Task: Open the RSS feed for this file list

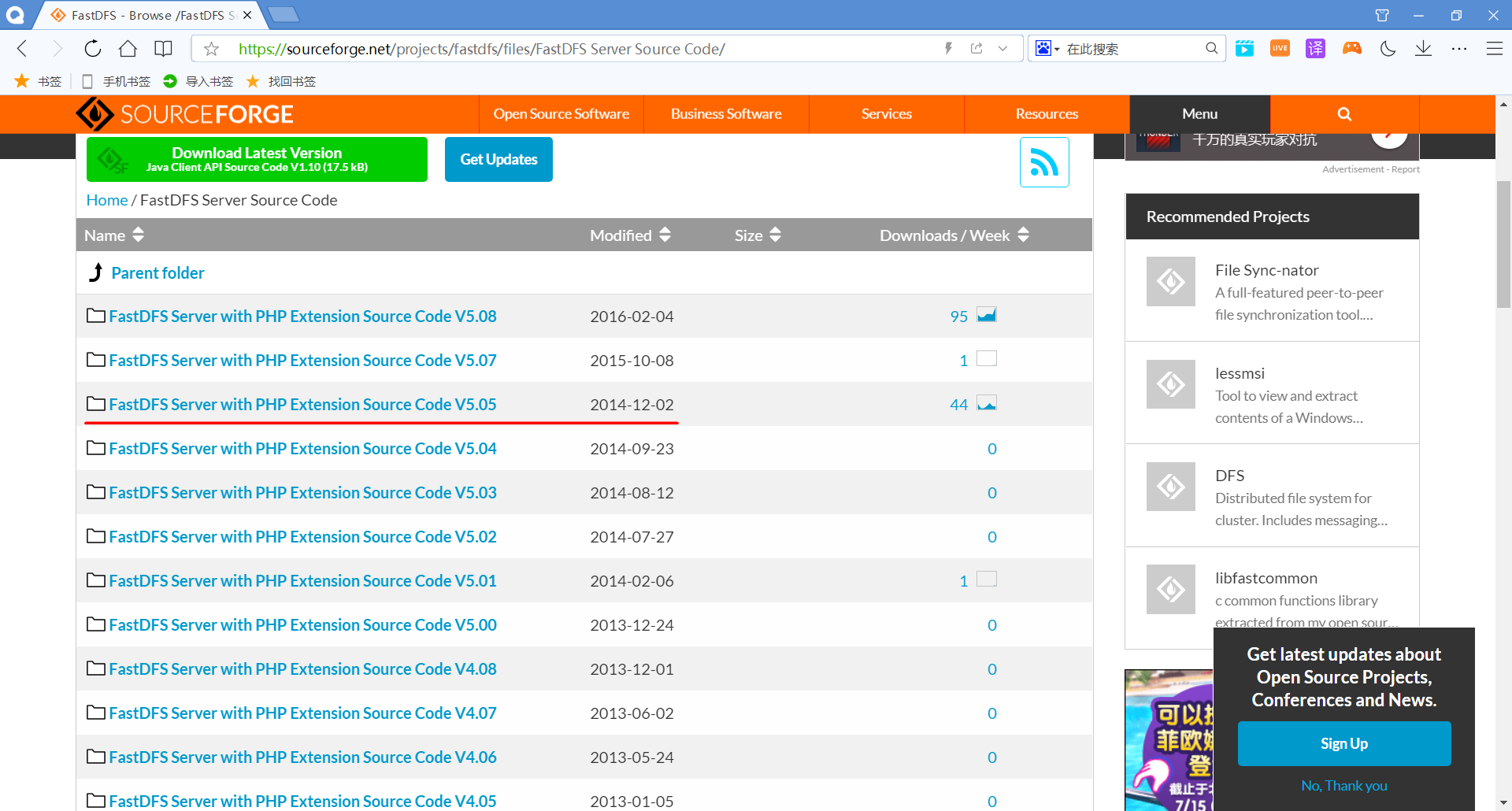Action: [x=1044, y=161]
